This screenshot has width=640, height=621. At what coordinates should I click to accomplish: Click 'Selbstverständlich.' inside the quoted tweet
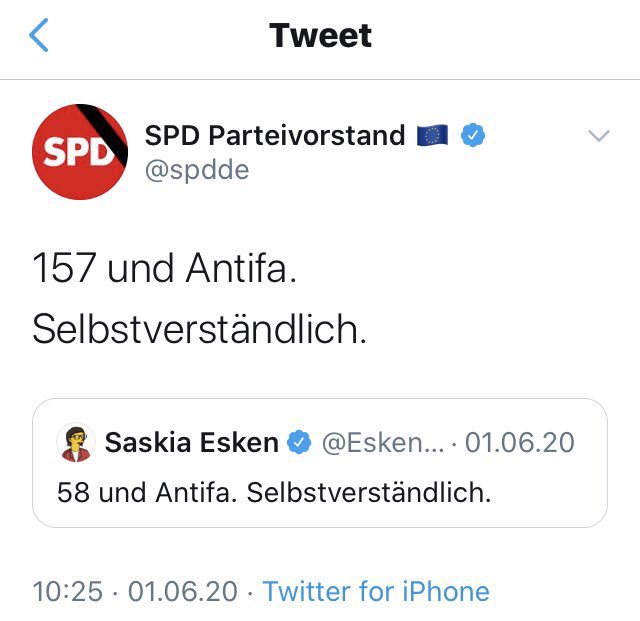368,492
